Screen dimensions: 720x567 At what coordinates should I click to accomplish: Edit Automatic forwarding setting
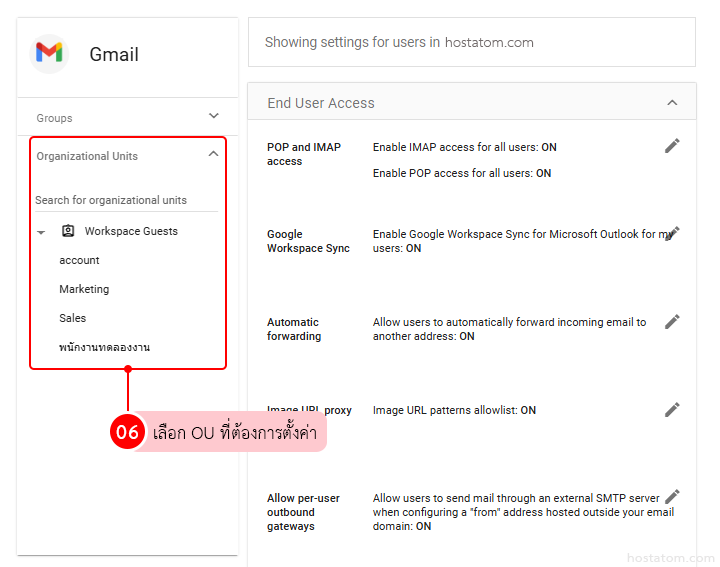(x=672, y=322)
